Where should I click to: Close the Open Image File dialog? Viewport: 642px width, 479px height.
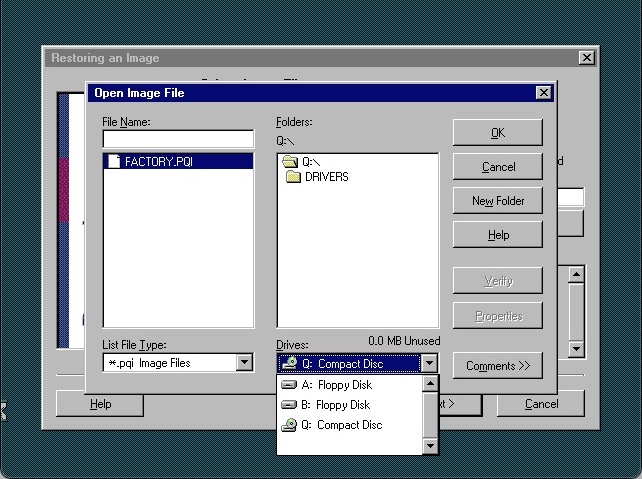pos(543,93)
